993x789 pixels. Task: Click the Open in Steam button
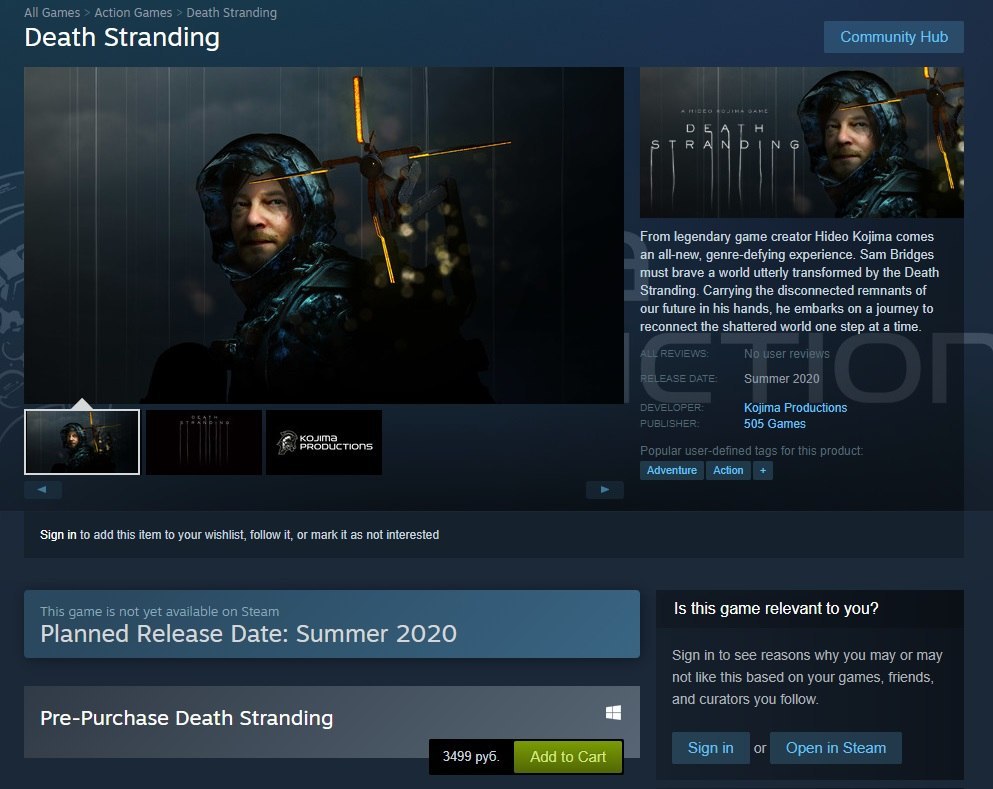tap(835, 748)
